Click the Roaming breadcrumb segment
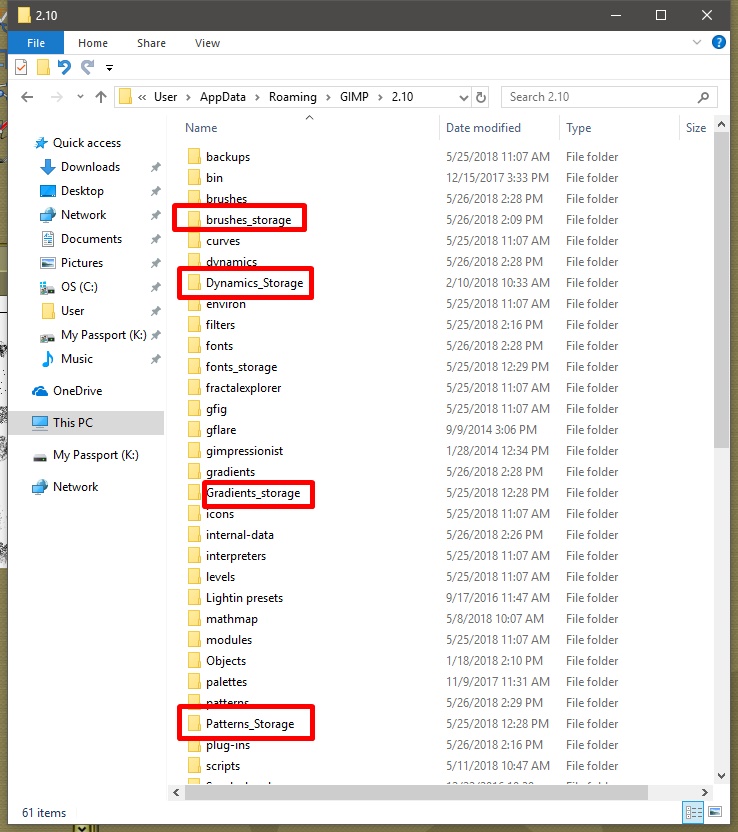 coord(292,97)
